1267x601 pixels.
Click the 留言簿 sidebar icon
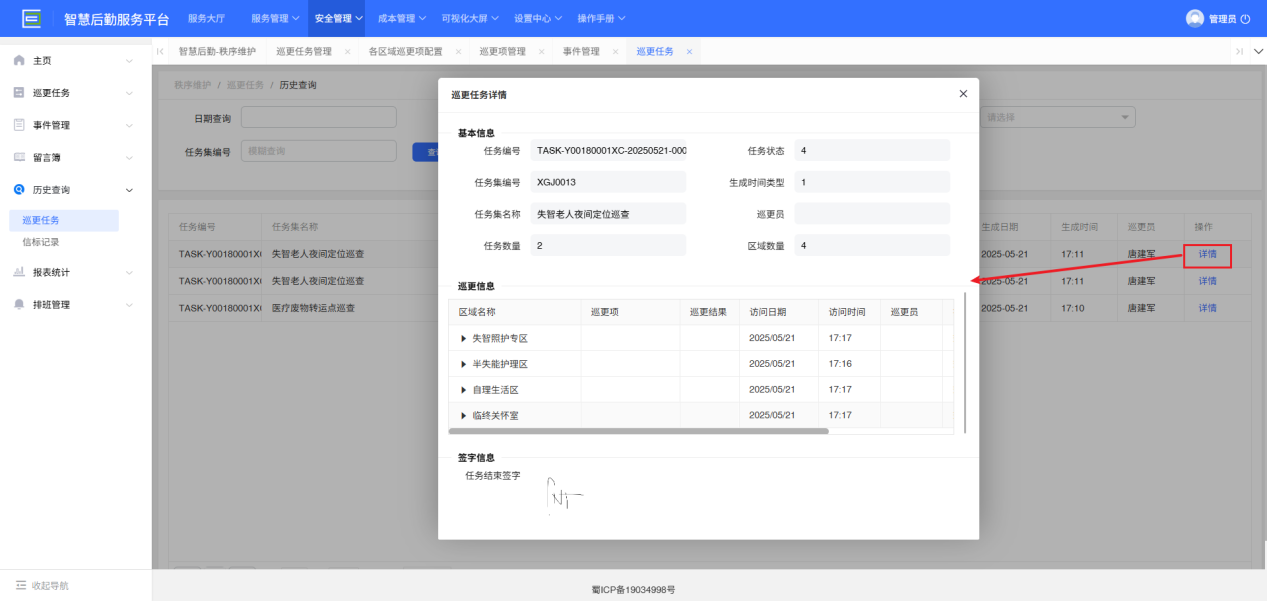point(19,157)
